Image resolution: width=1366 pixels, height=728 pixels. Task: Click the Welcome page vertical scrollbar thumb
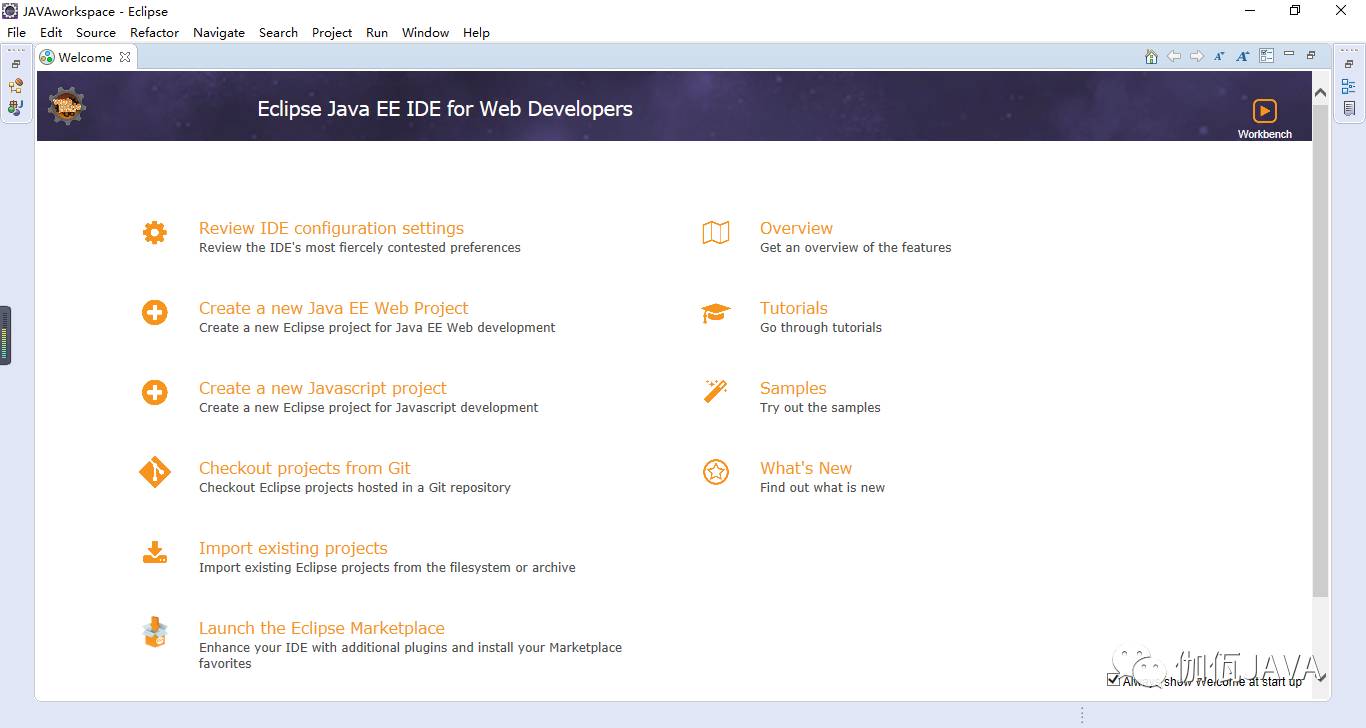pos(1320,350)
